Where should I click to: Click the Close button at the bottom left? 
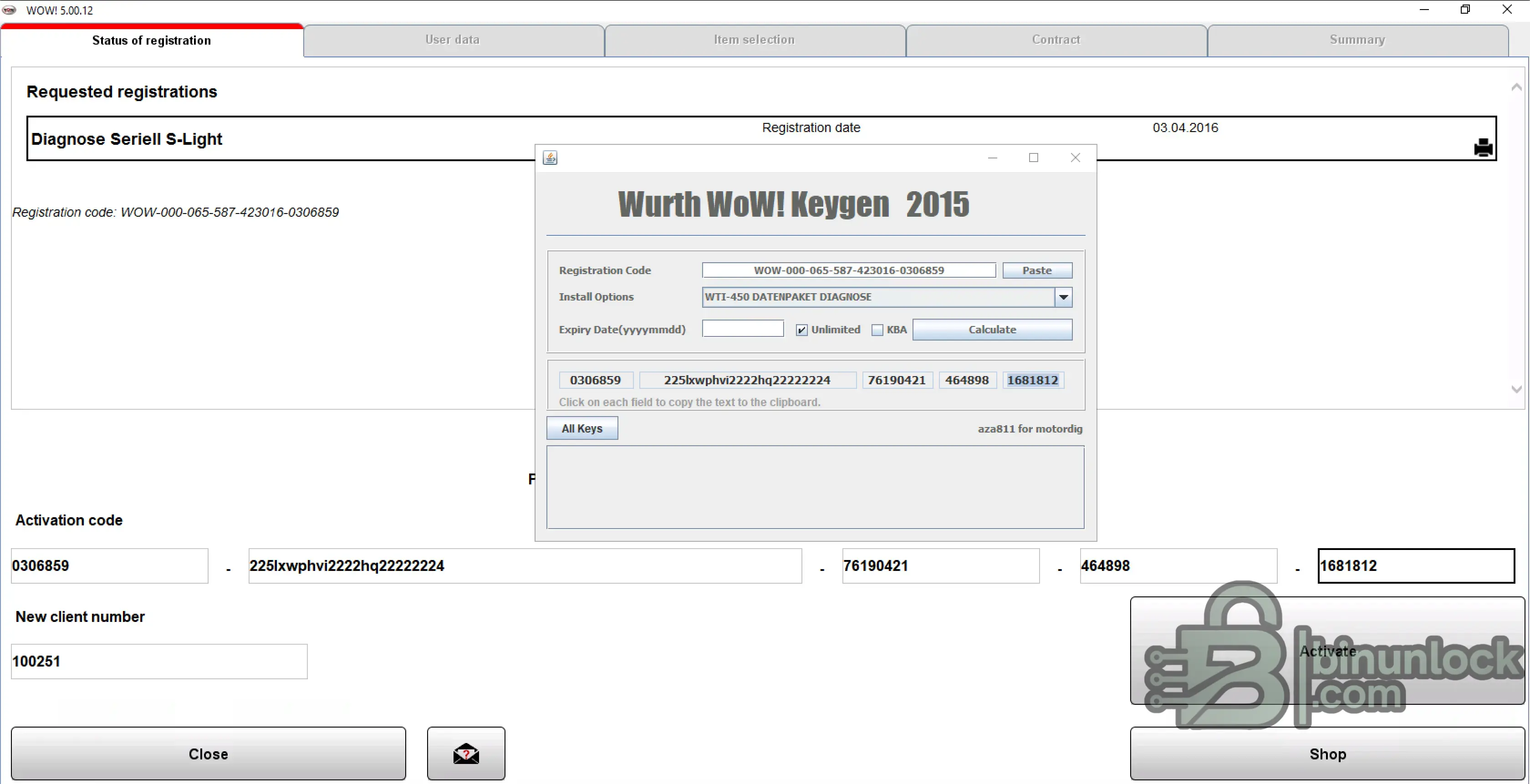pos(209,753)
